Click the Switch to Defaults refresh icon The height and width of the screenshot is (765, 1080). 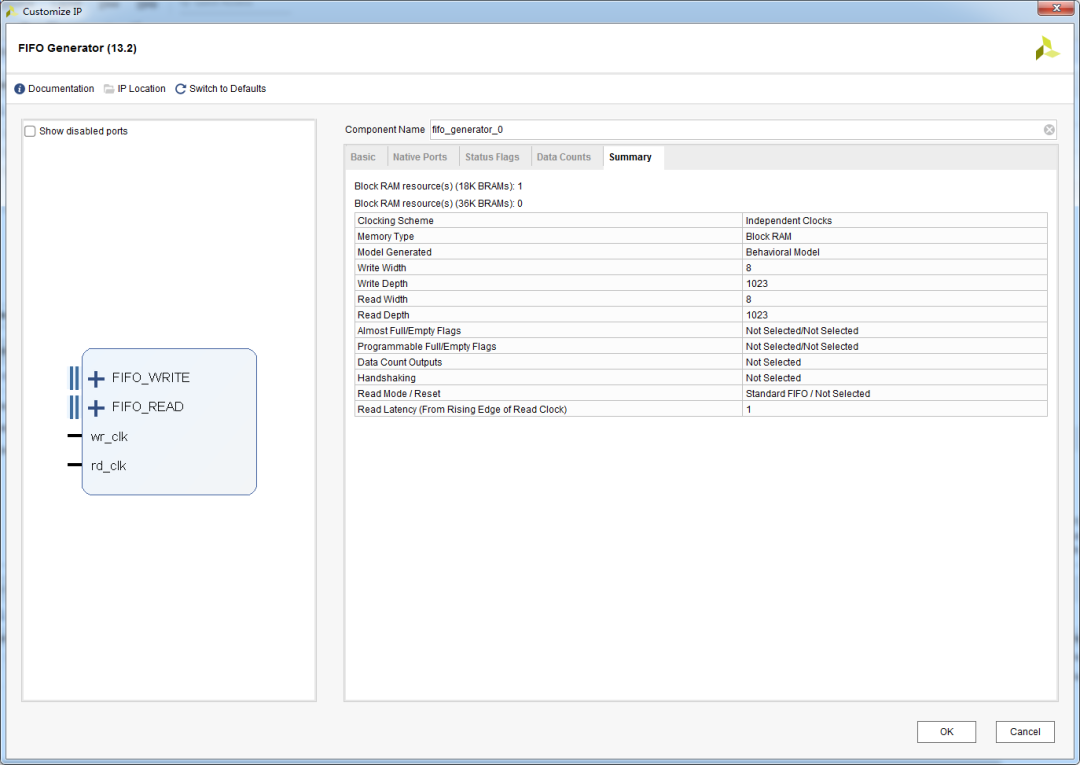(180, 89)
